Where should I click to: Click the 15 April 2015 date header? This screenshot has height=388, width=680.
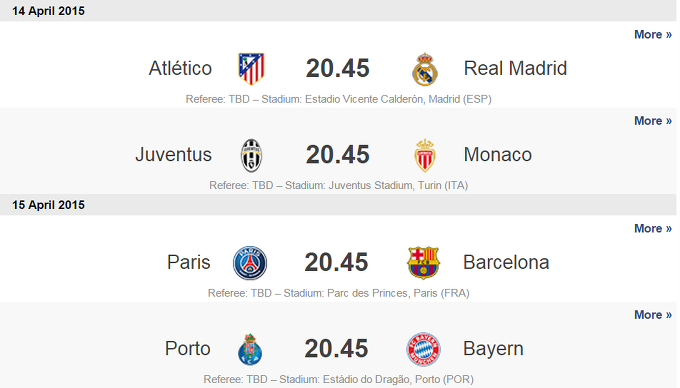pyautogui.click(x=48, y=205)
